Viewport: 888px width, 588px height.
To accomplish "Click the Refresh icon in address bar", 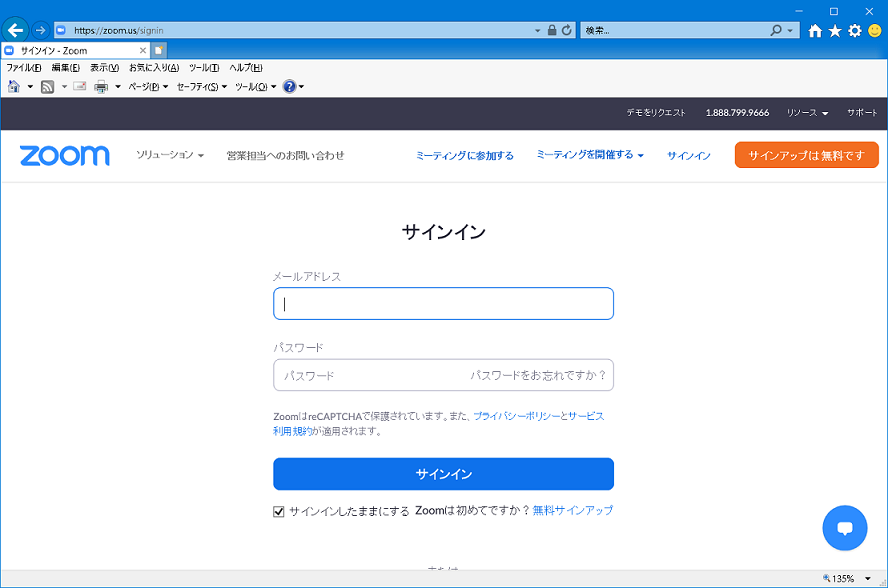I will (566, 30).
